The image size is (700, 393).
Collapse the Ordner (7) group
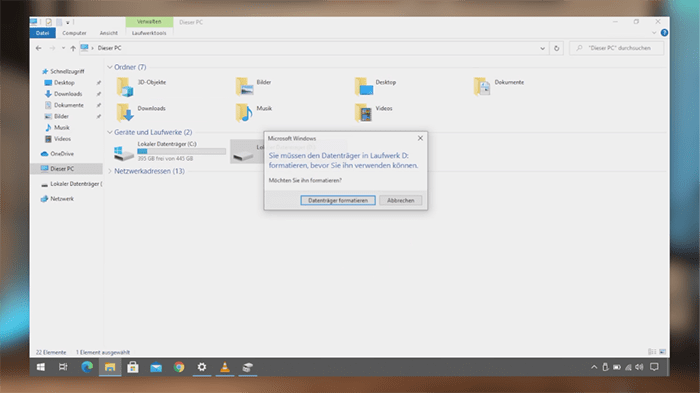(110, 67)
